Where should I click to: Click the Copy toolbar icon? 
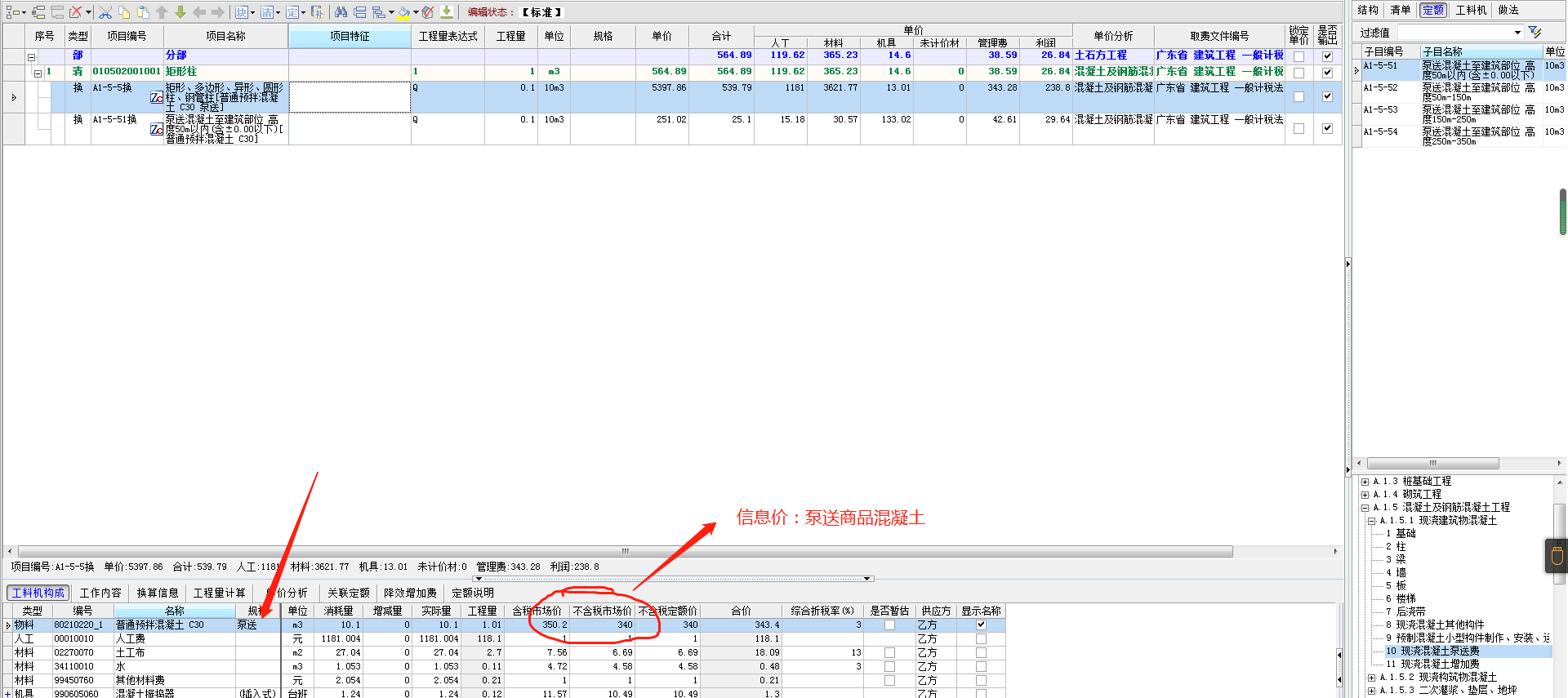(124, 12)
